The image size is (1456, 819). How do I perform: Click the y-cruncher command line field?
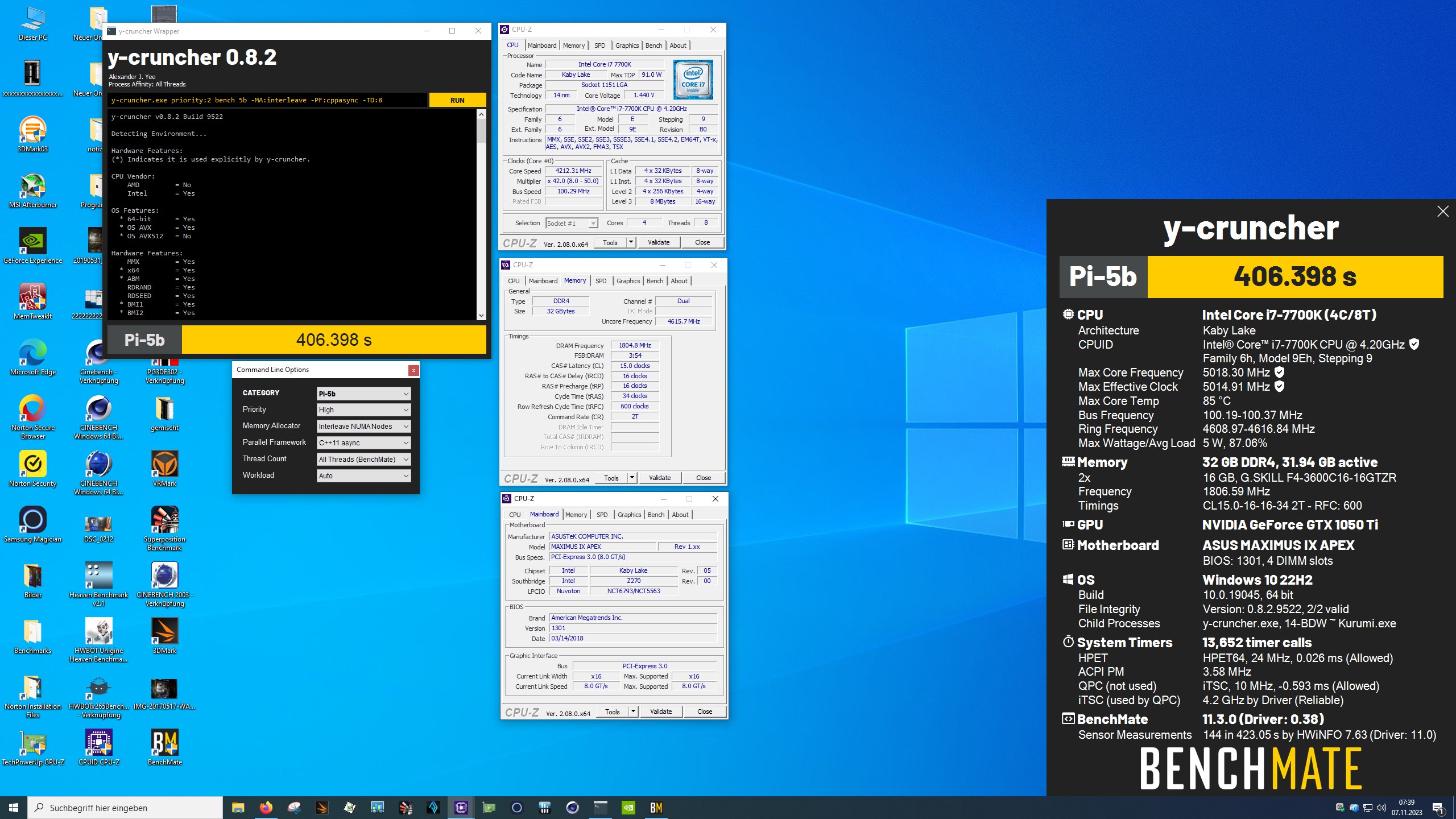click(267, 100)
